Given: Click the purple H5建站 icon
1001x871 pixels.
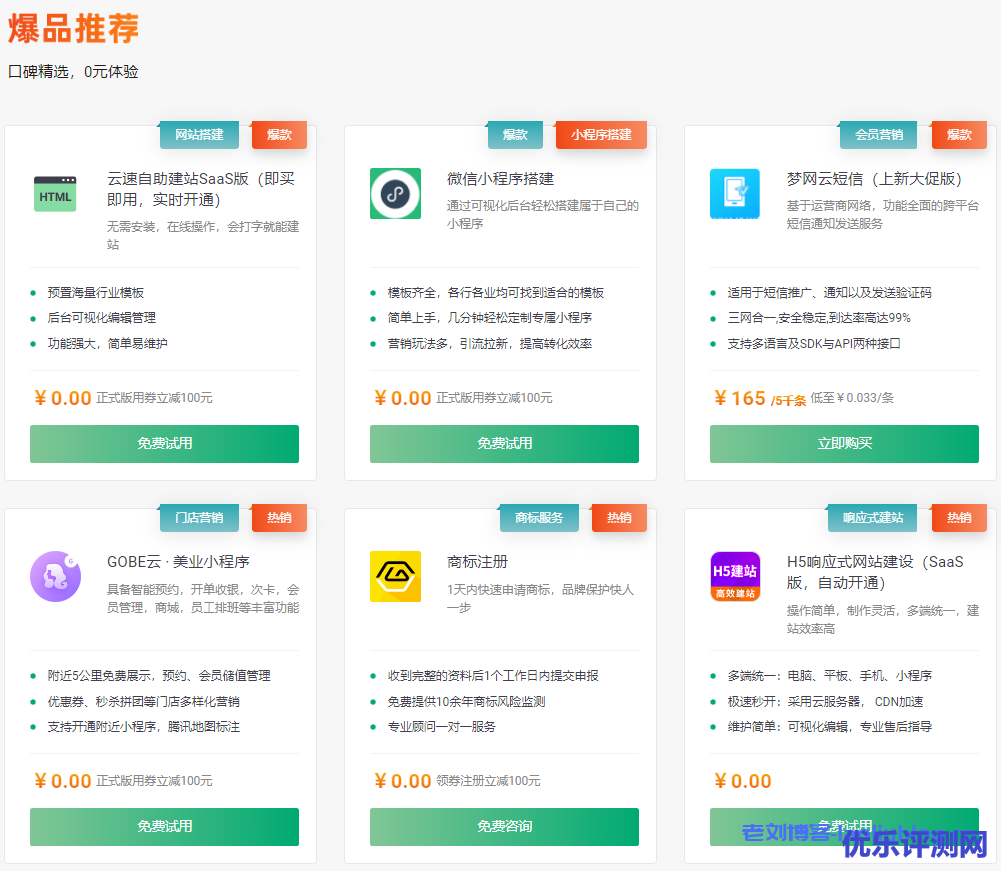Looking at the screenshot, I should [x=735, y=577].
